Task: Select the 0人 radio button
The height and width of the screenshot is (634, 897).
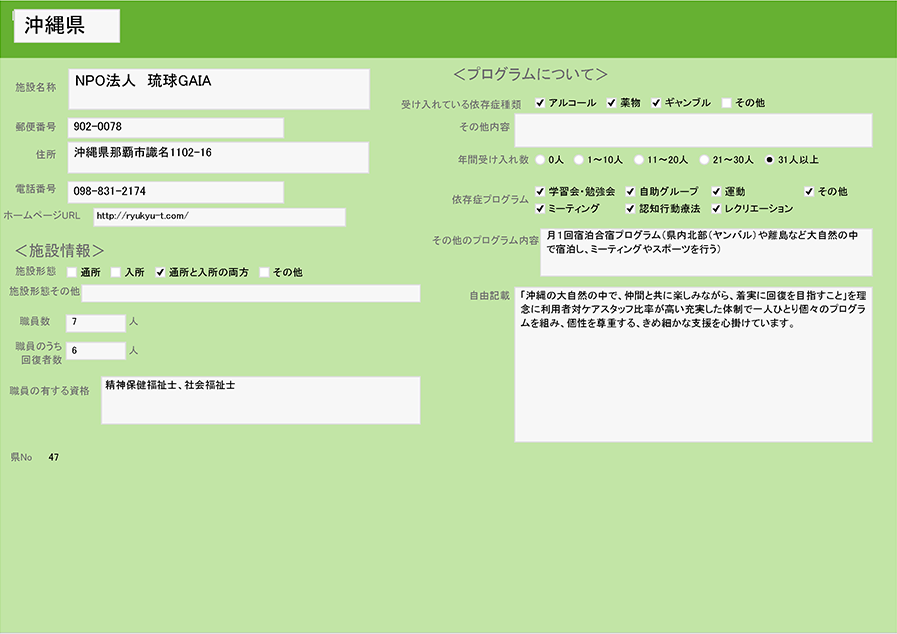Action: click(541, 159)
